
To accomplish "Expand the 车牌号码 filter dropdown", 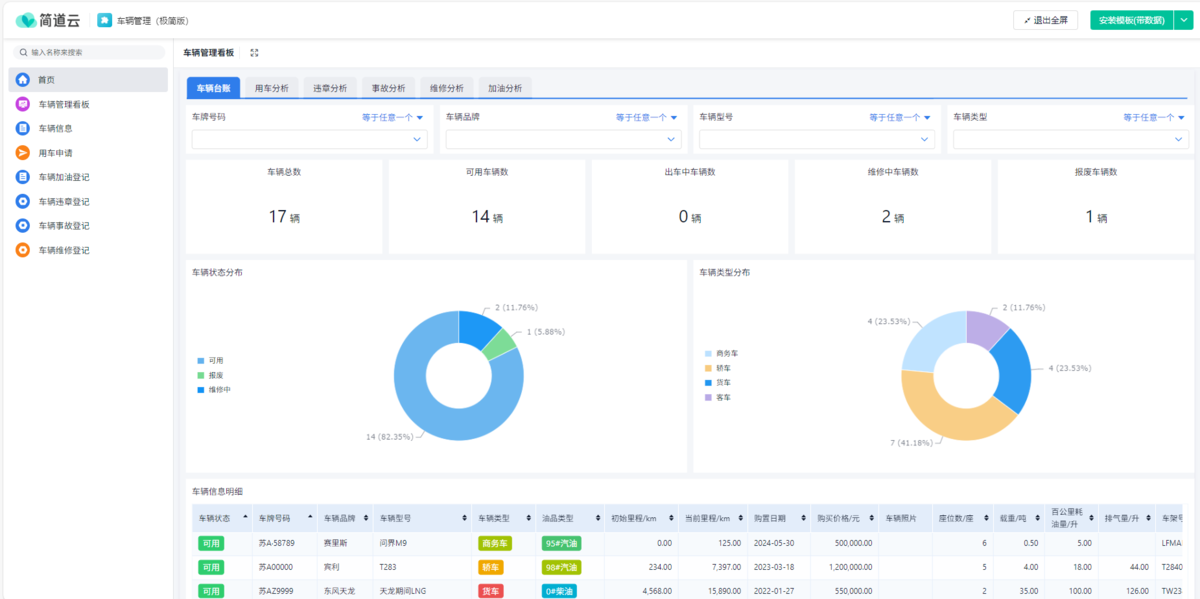I will tap(309, 140).
